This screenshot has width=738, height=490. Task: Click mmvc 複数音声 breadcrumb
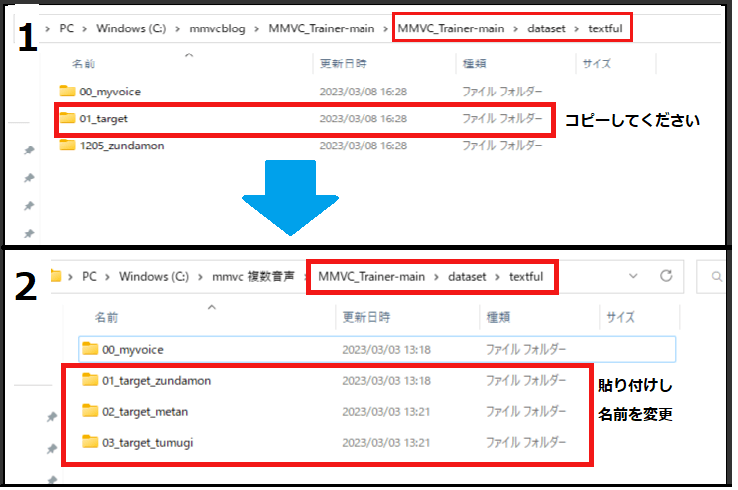(x=253, y=276)
